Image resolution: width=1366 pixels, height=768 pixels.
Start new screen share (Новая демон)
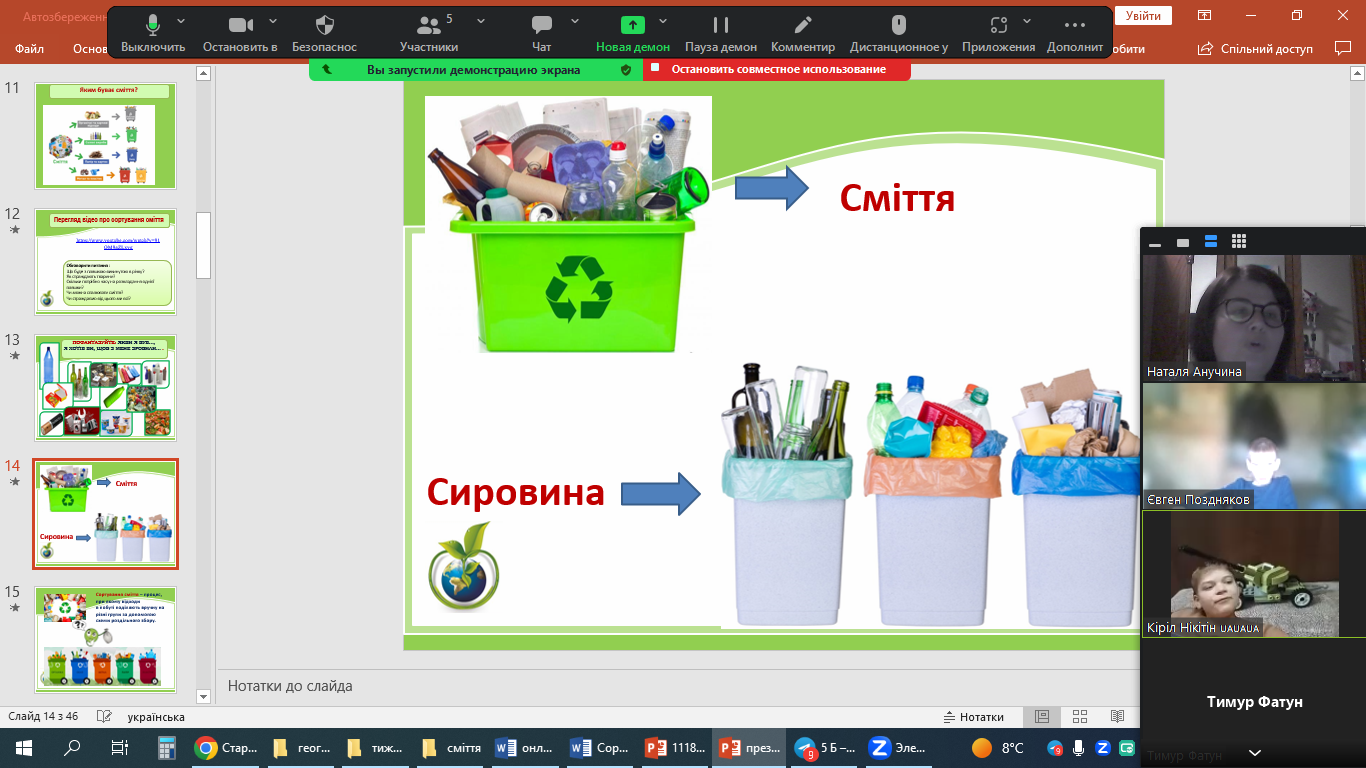click(632, 34)
